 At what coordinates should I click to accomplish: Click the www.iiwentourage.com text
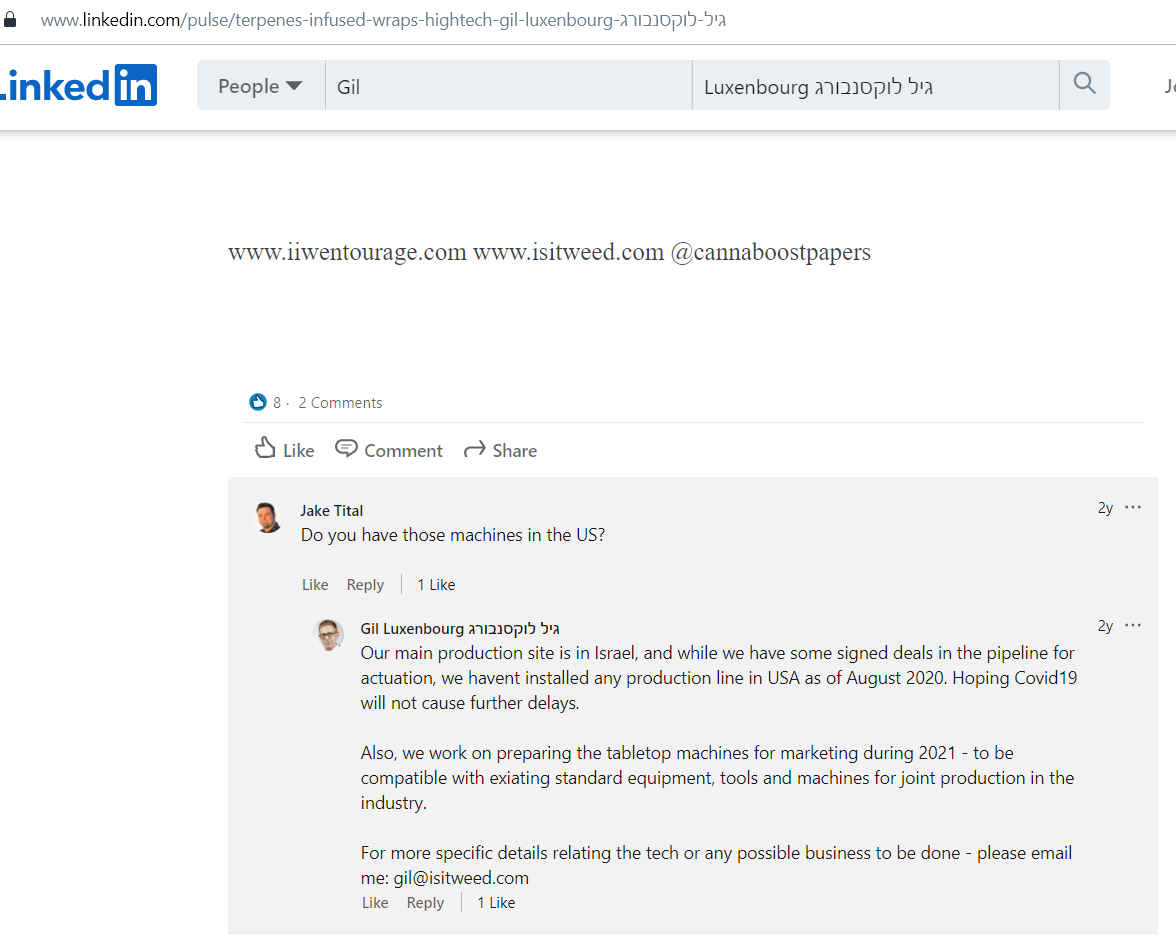(347, 252)
